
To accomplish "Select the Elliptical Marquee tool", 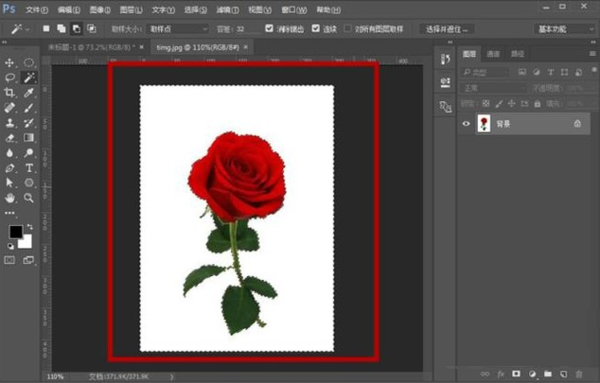I will click(29, 63).
